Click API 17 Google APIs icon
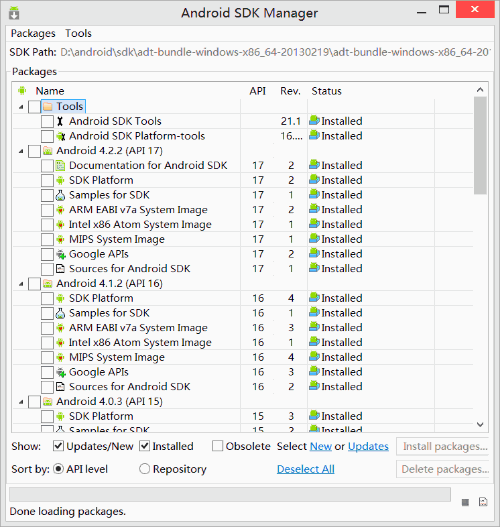The width and height of the screenshot is (500, 527). 60,254
